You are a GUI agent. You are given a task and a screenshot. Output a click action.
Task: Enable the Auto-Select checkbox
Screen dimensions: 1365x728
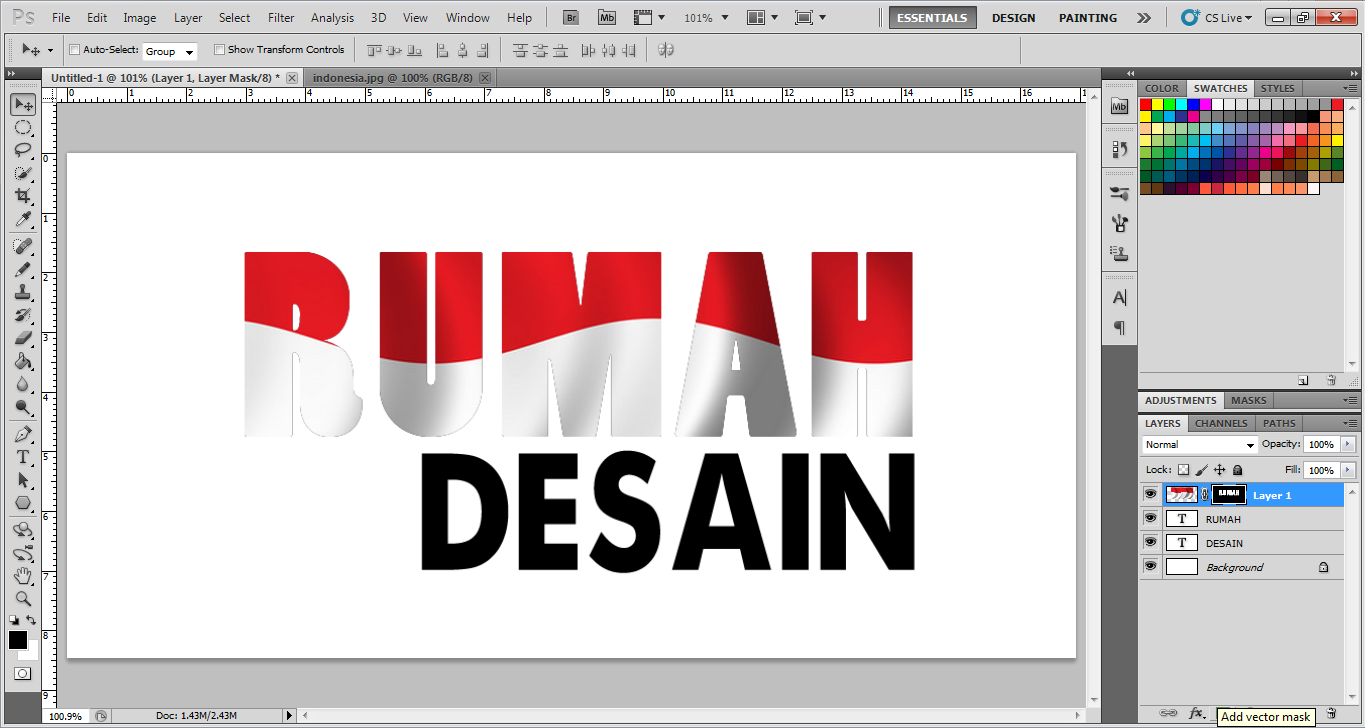pyautogui.click(x=73, y=49)
